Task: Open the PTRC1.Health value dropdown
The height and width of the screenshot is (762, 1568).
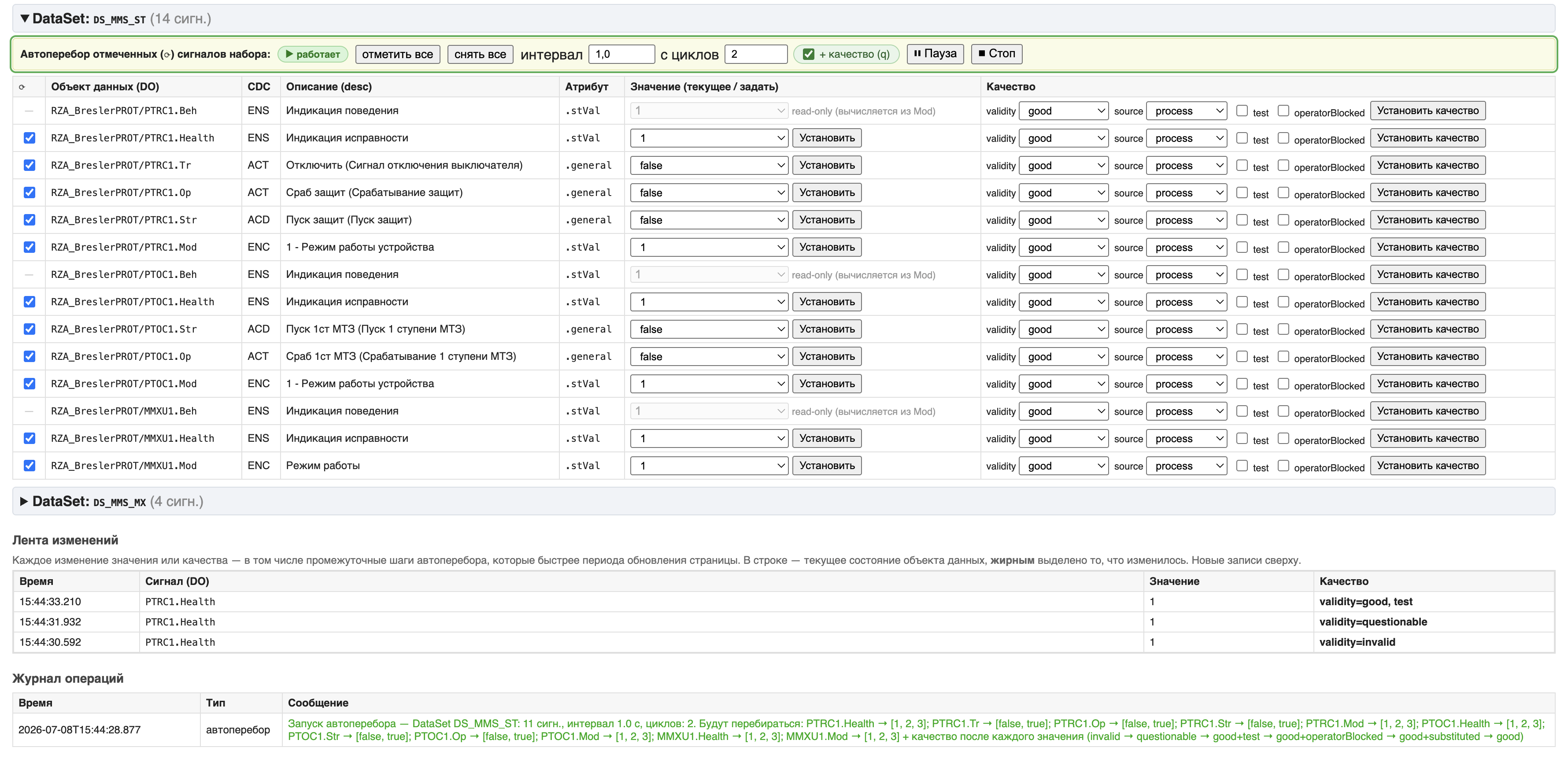Action: click(x=709, y=138)
